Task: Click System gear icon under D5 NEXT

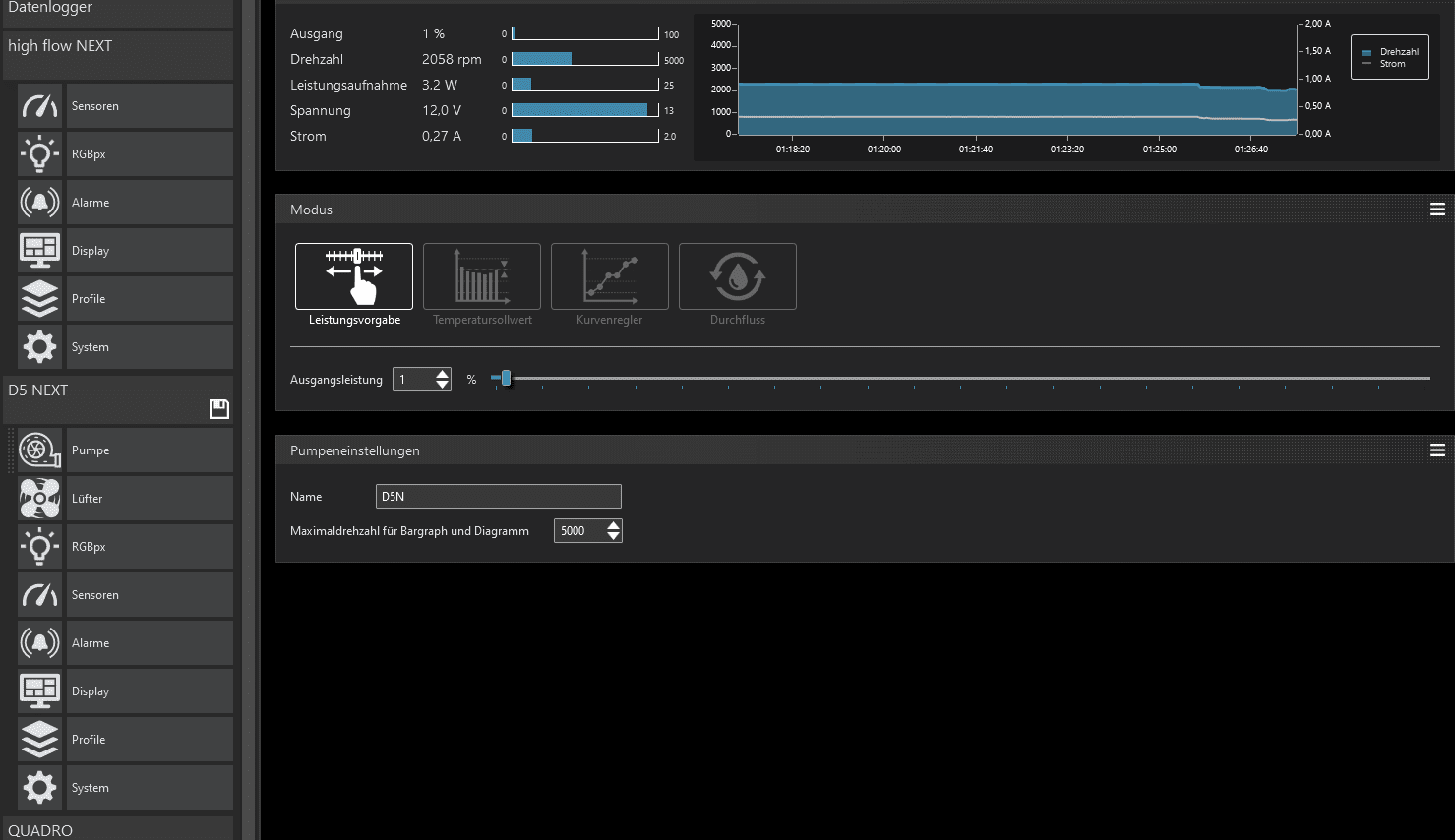Action: pyautogui.click(x=39, y=788)
